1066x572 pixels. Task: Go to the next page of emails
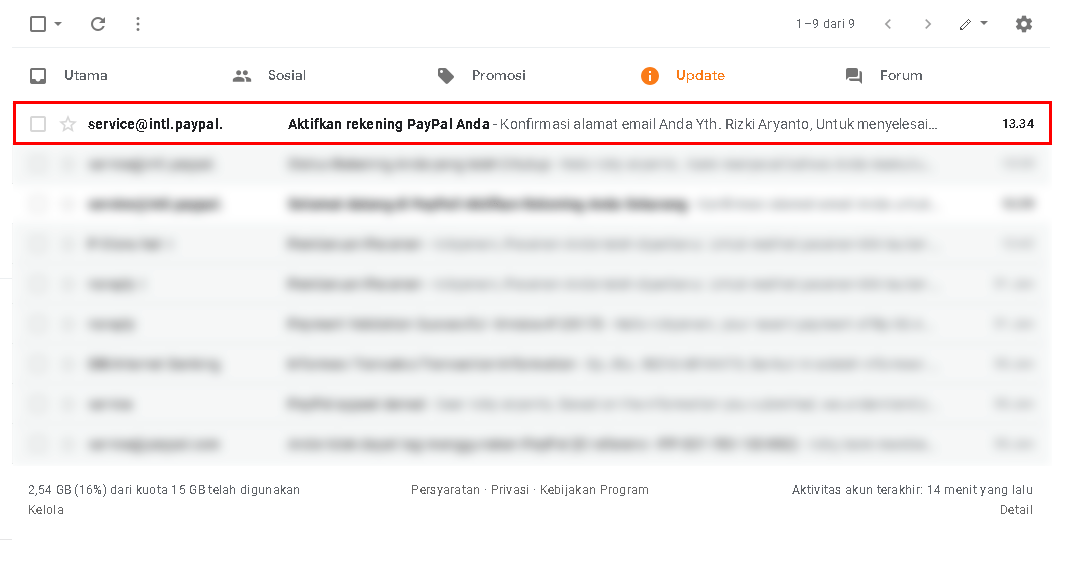927,24
